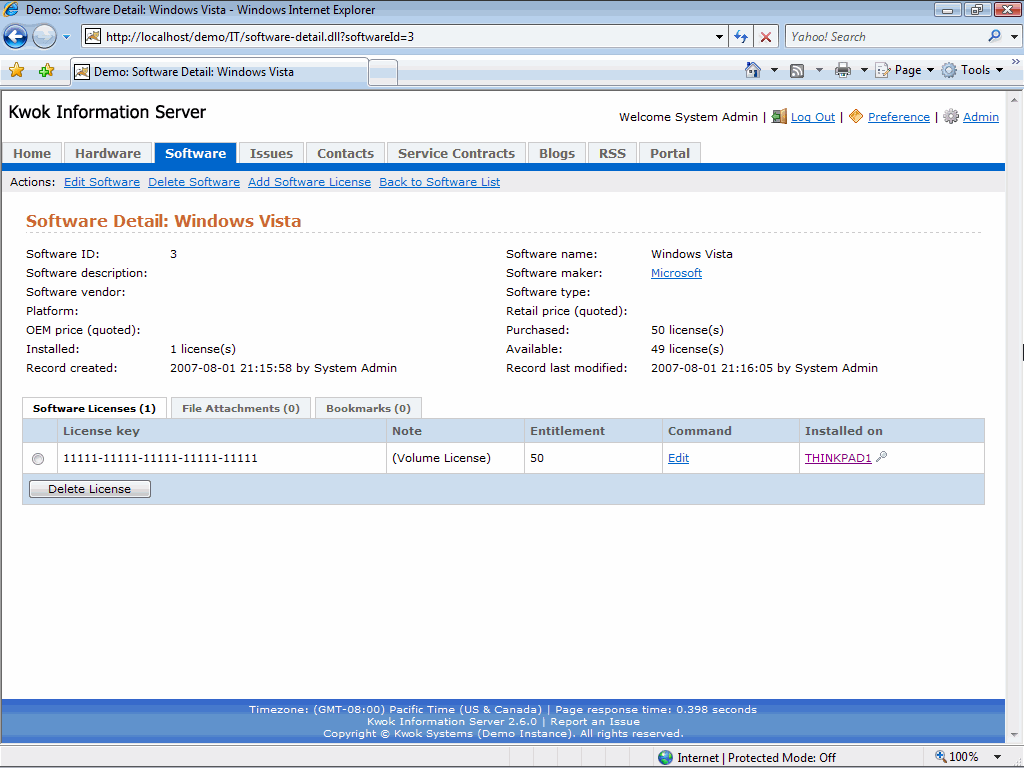Go to the browser Home page icon
This screenshot has width=1024, height=768.
(x=753, y=70)
